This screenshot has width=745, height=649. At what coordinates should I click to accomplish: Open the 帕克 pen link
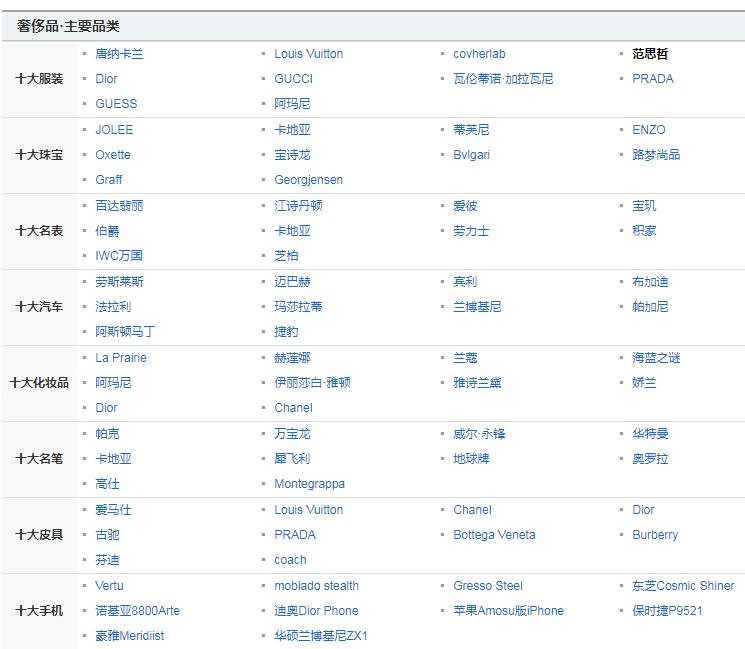[107, 434]
